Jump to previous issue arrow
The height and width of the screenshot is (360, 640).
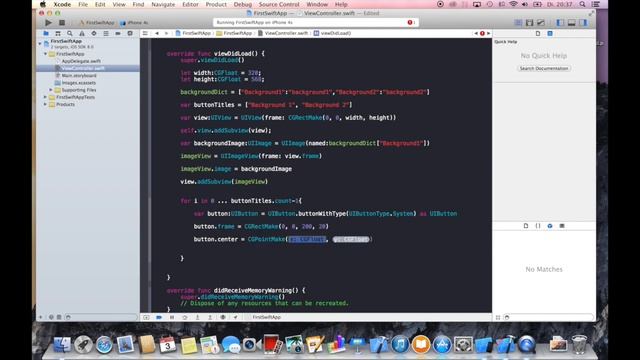[476, 33]
